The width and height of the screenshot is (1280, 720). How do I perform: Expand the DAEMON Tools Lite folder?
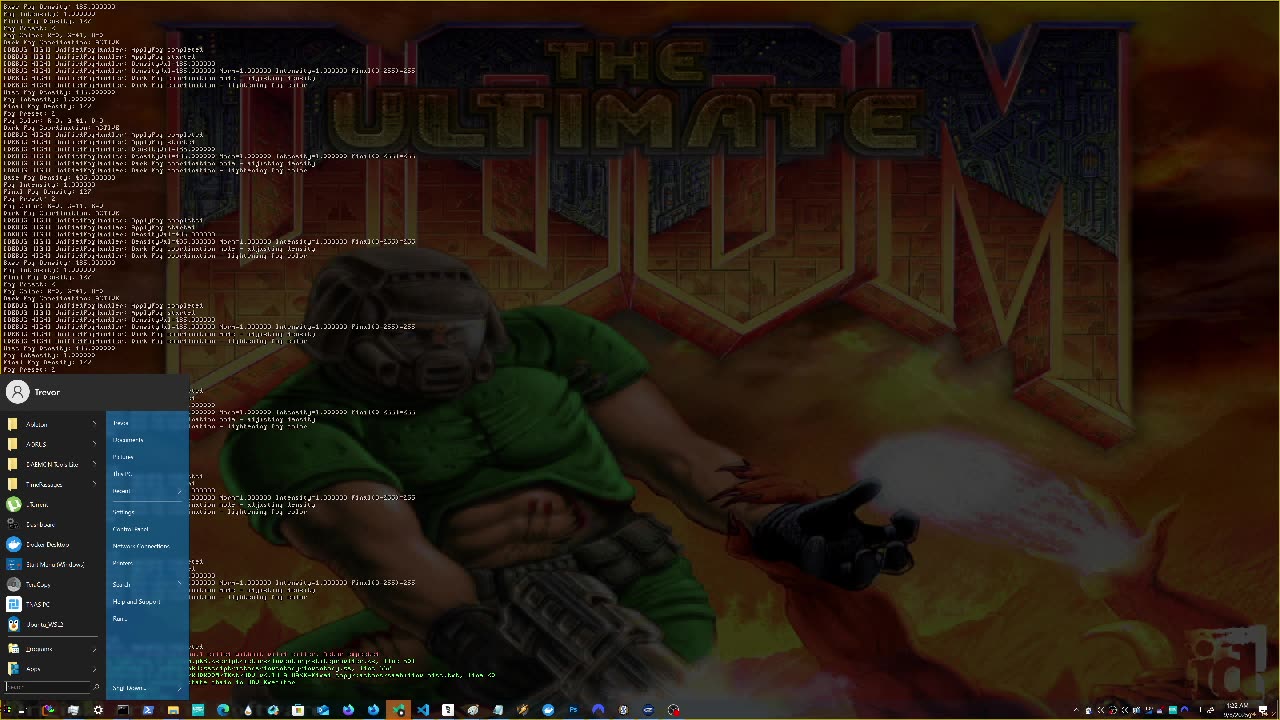pyautogui.click(x=94, y=464)
